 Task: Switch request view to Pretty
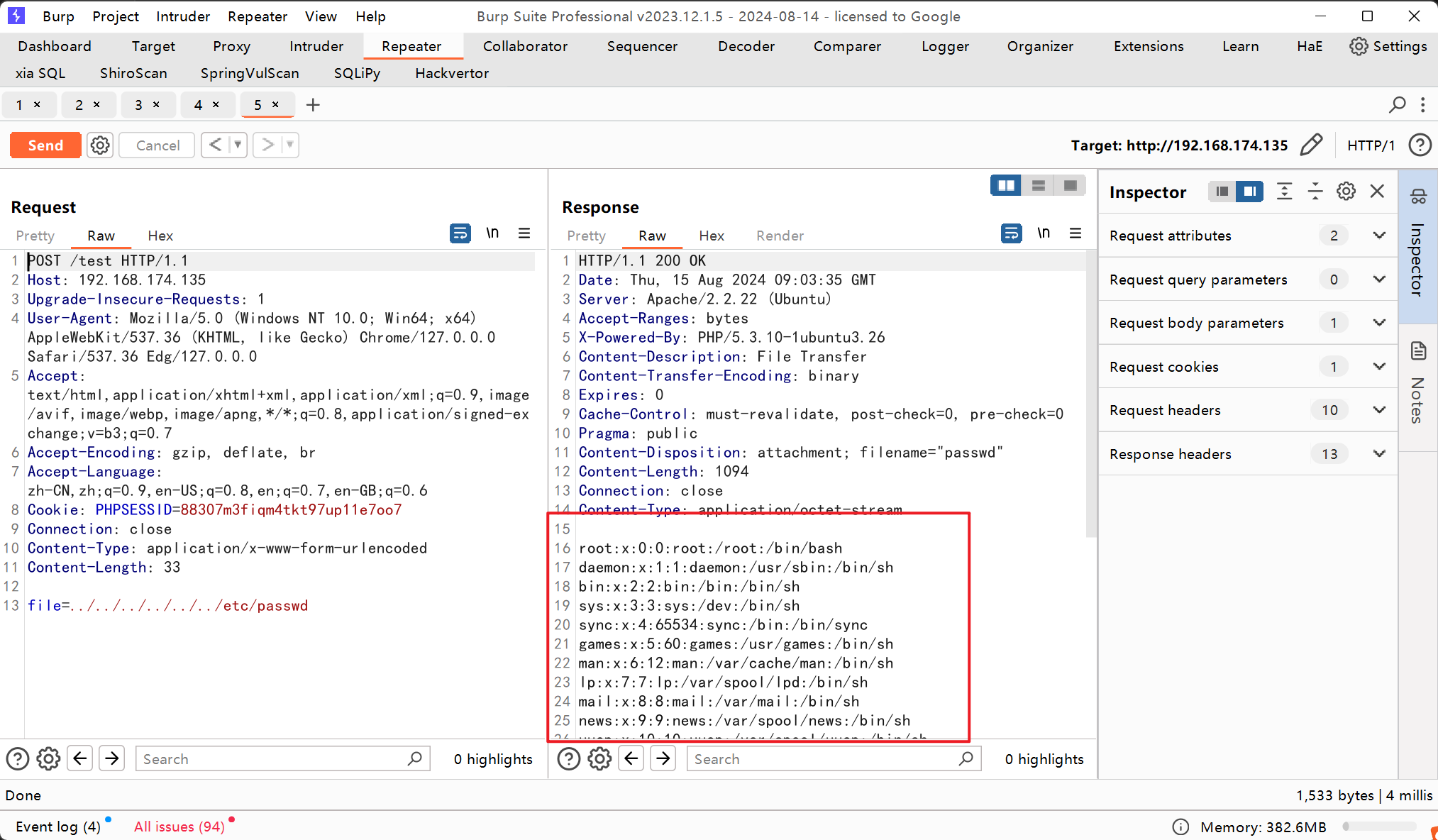pos(35,236)
